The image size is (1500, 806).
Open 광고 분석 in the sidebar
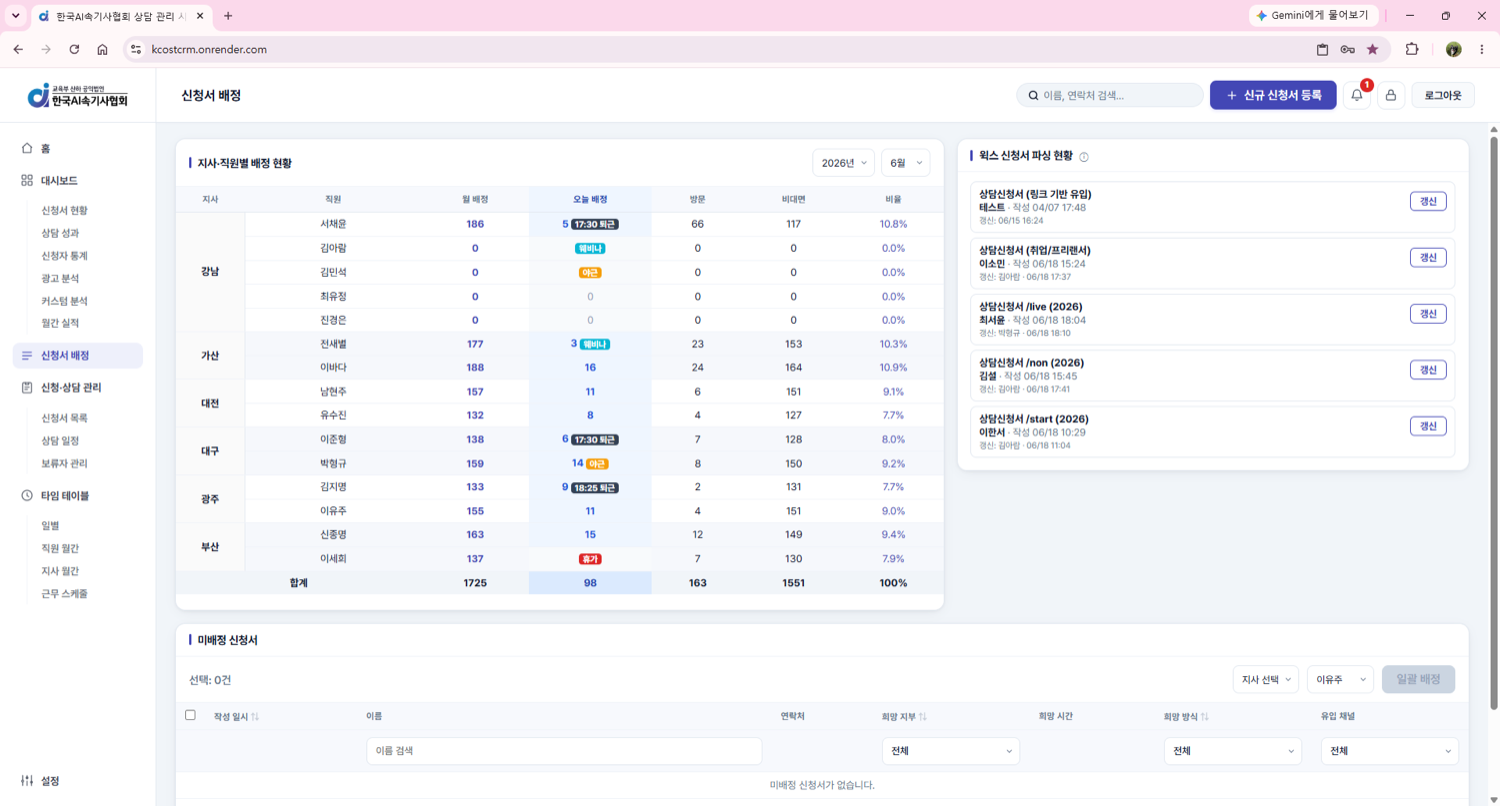point(60,278)
